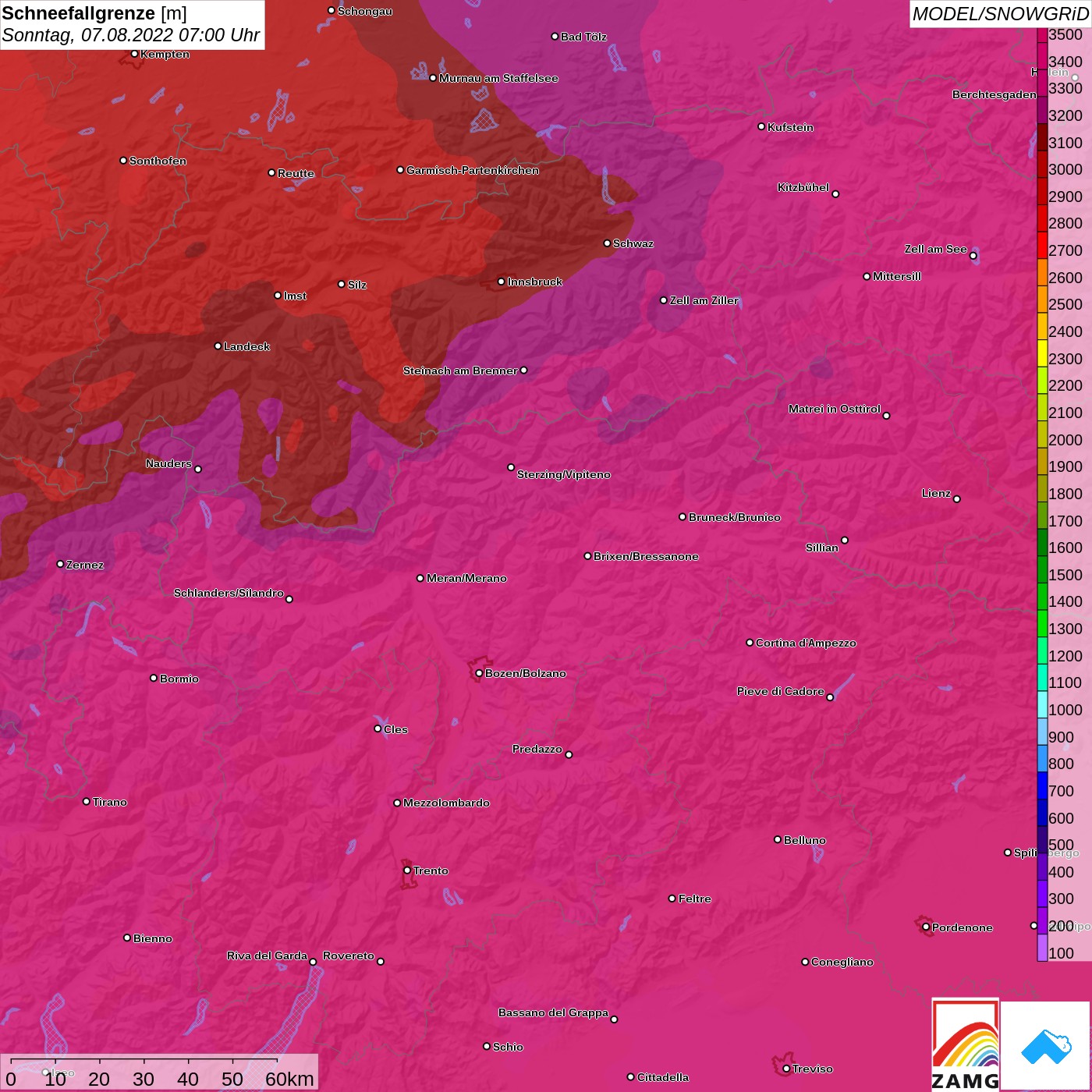
Task: Click the Bruneck/Brunico label
Action: tap(735, 517)
